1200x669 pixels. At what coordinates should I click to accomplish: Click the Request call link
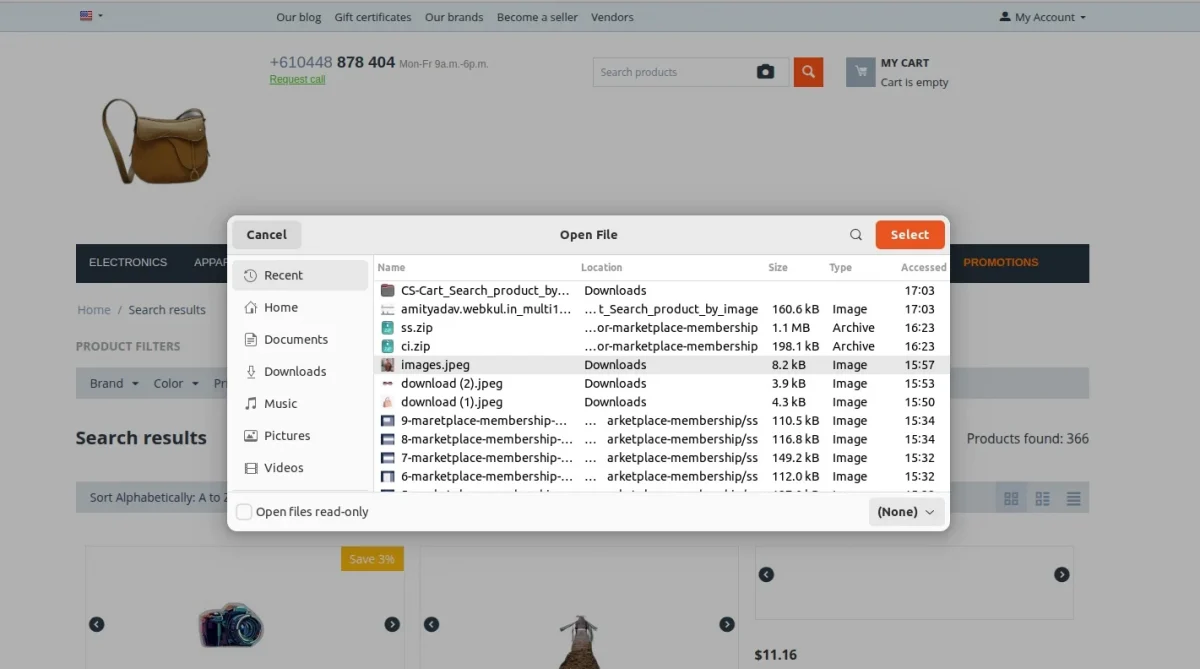pos(297,79)
